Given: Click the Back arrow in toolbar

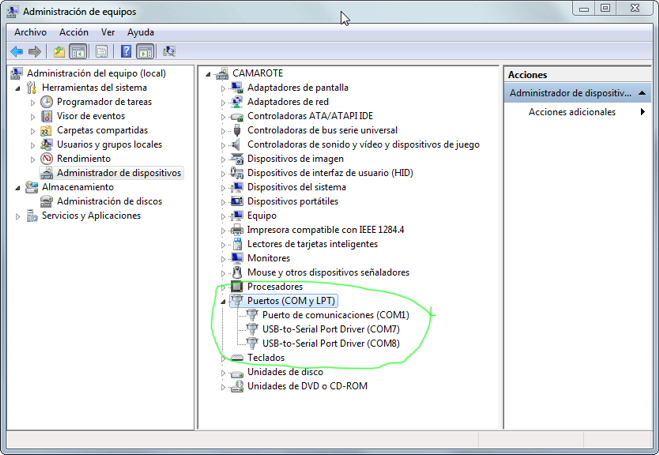Looking at the screenshot, I should [x=17, y=51].
